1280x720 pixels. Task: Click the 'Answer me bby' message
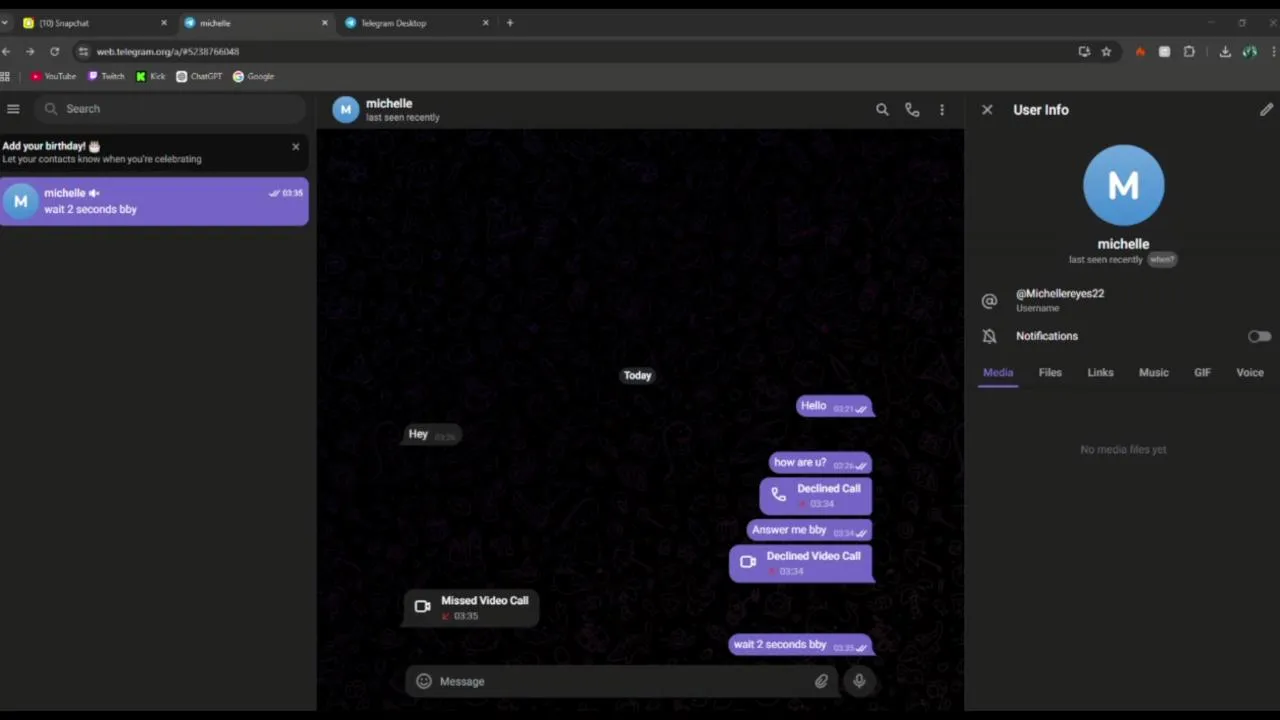(810, 530)
